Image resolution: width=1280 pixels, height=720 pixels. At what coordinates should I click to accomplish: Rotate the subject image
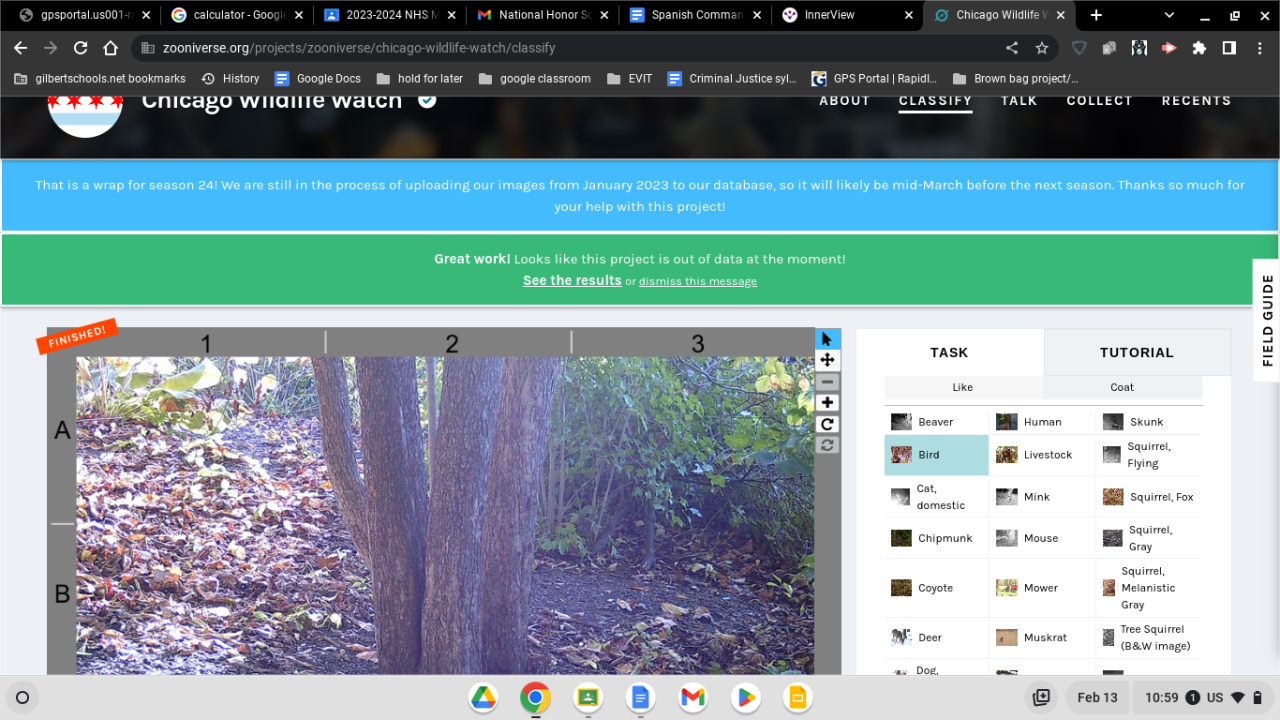[x=827, y=424]
